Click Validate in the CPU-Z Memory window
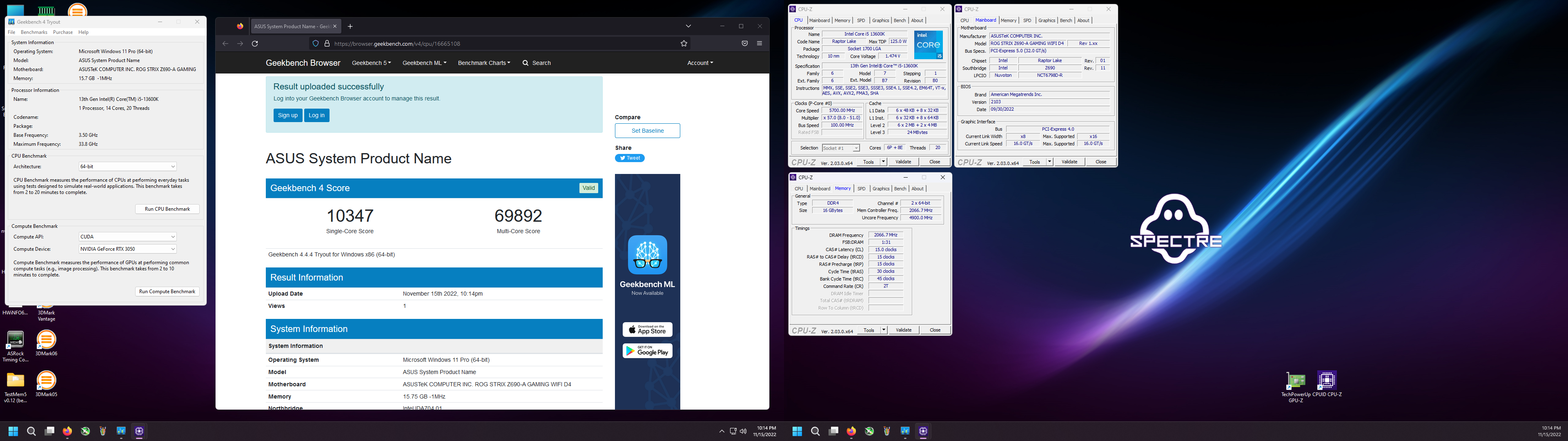The width and height of the screenshot is (1568, 441). (903, 330)
